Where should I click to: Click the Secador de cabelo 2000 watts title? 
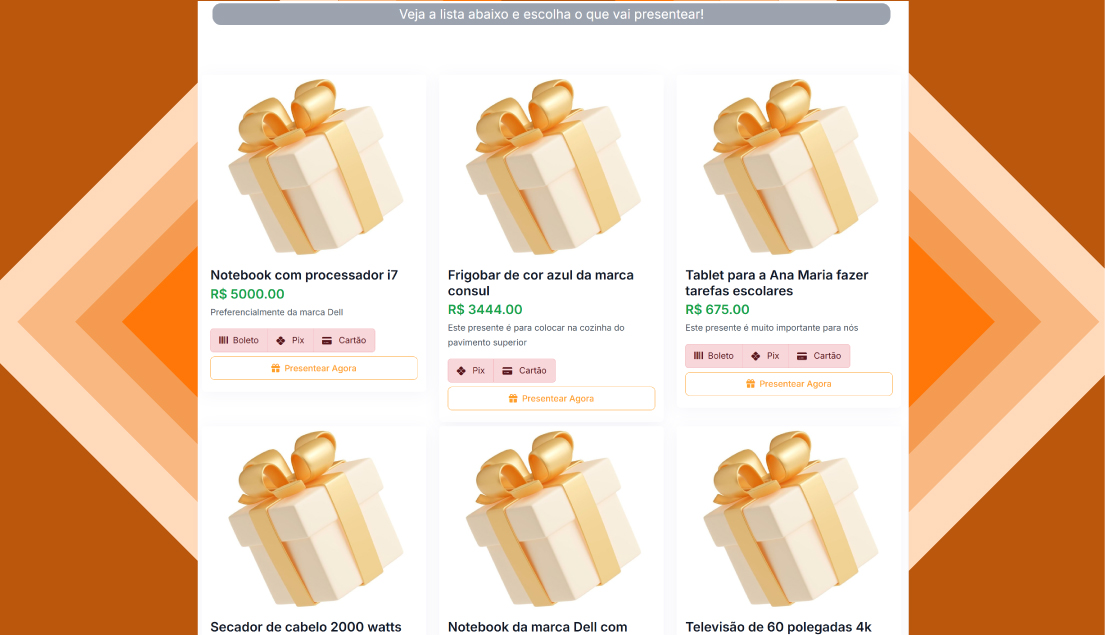click(x=306, y=627)
